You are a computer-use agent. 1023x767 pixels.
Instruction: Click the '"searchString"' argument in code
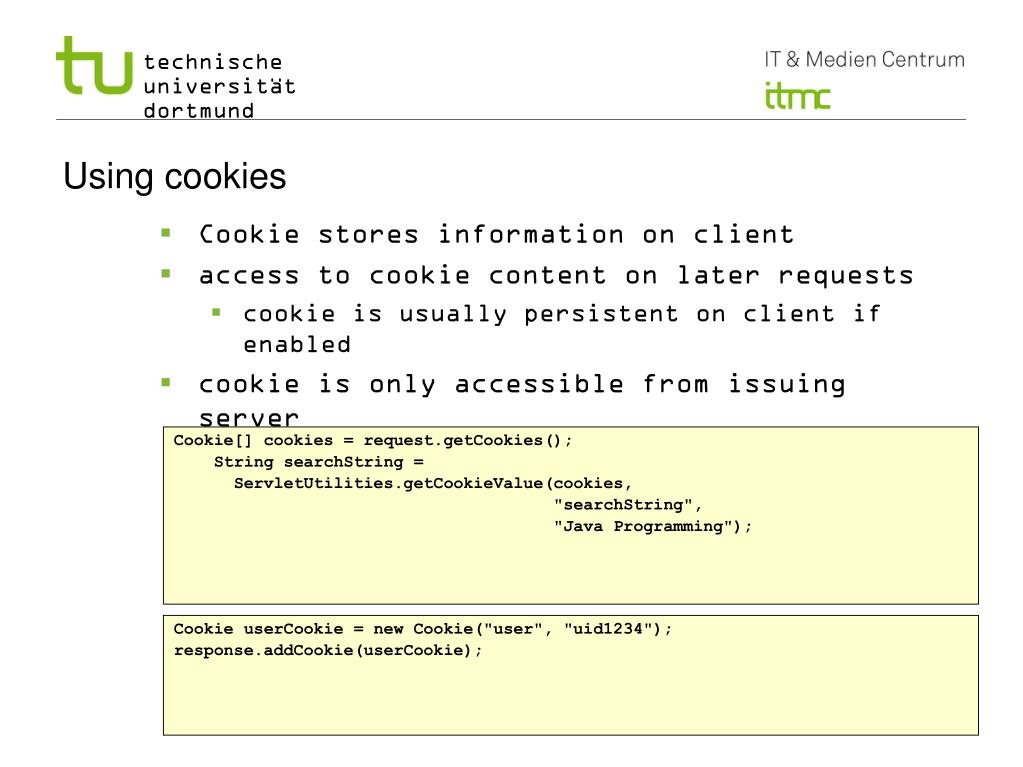[x=623, y=505]
